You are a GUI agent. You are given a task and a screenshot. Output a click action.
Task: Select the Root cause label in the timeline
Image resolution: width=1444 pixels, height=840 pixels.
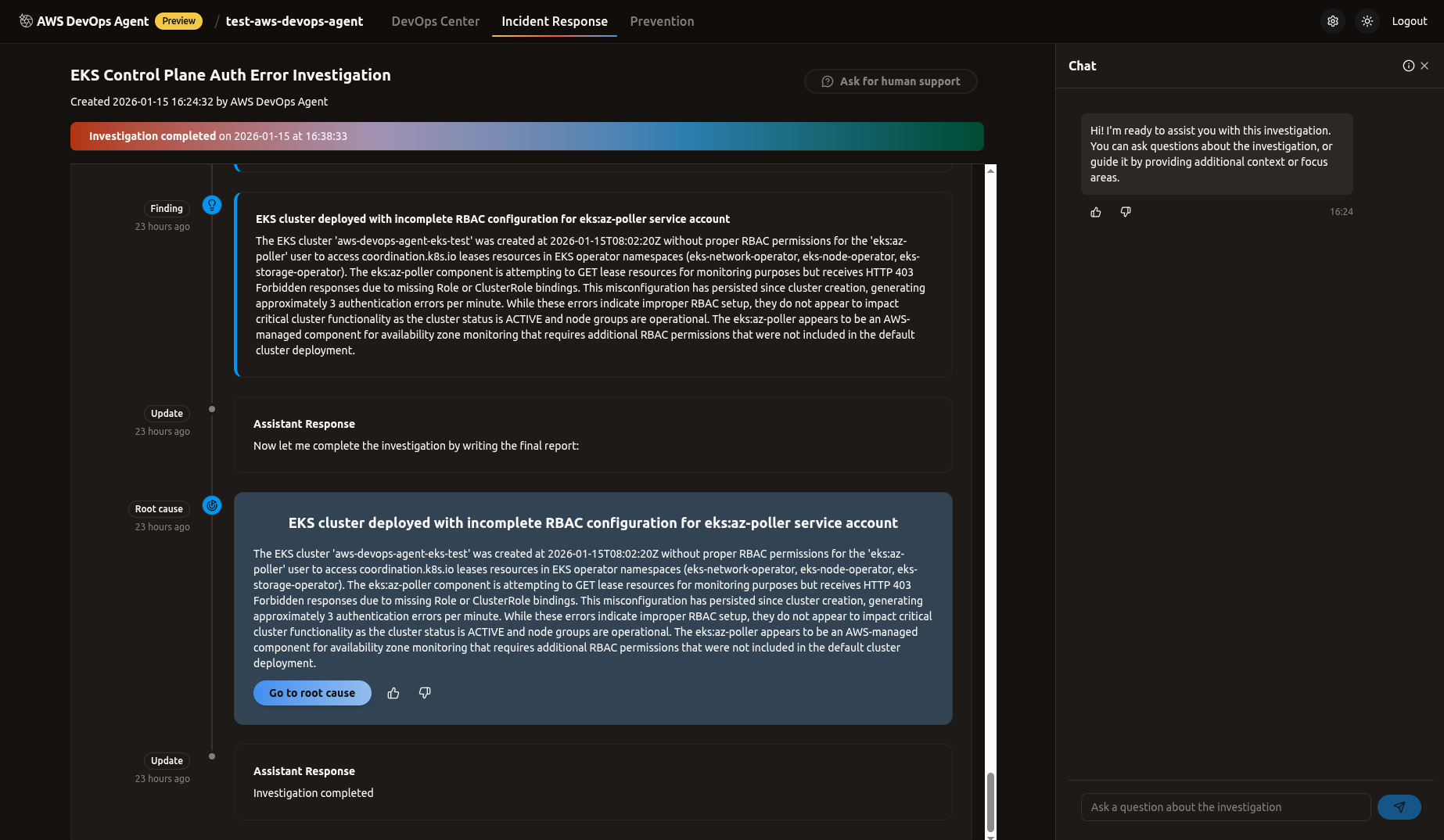[159, 509]
